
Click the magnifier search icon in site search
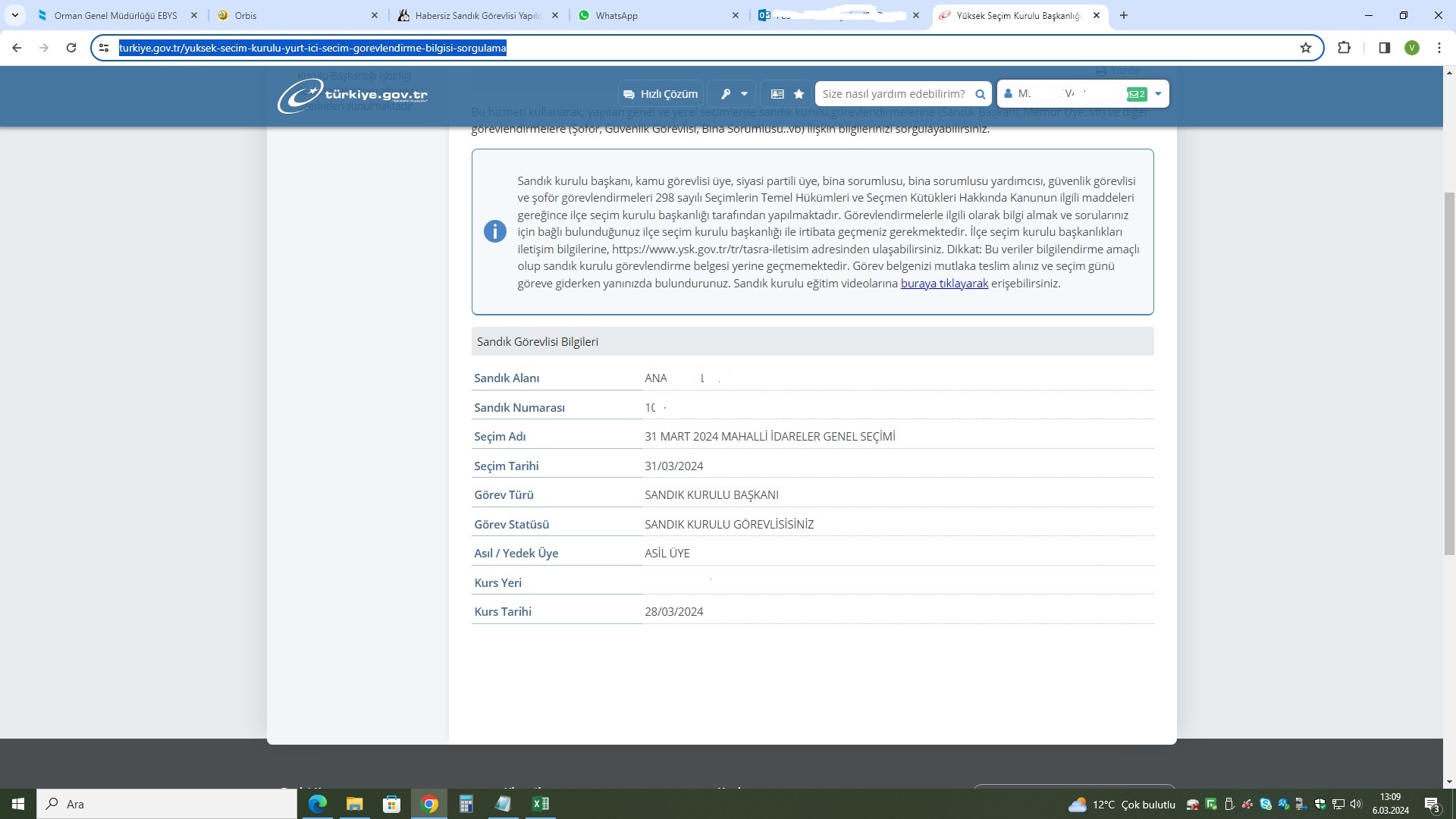tap(980, 94)
